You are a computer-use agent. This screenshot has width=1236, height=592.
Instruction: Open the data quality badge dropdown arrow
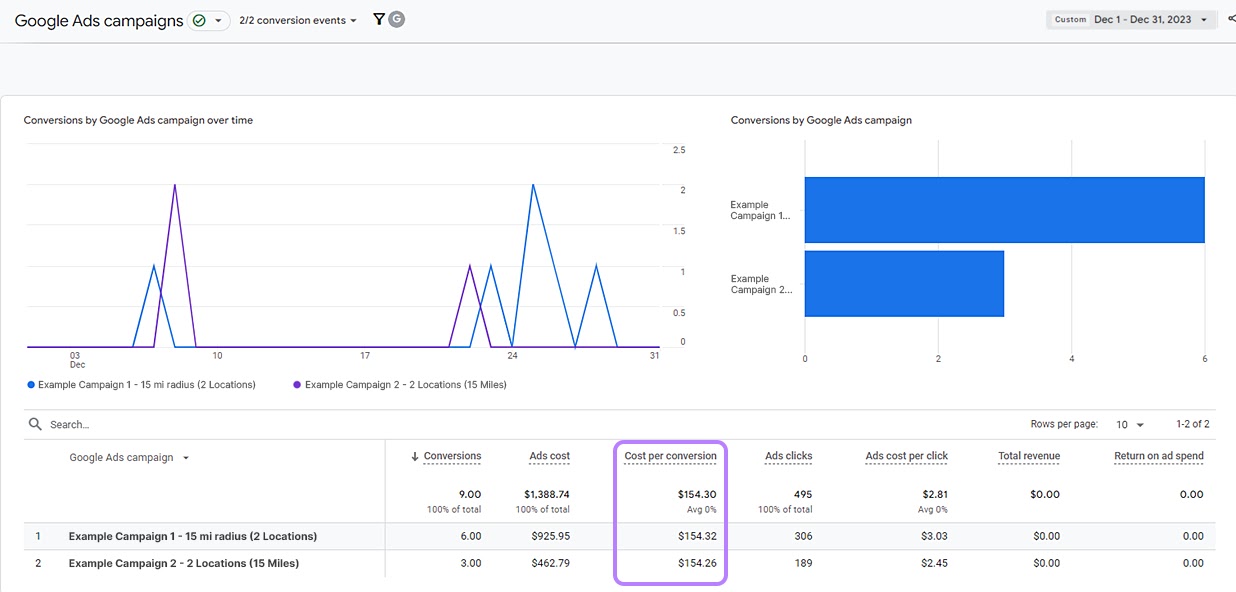point(219,19)
